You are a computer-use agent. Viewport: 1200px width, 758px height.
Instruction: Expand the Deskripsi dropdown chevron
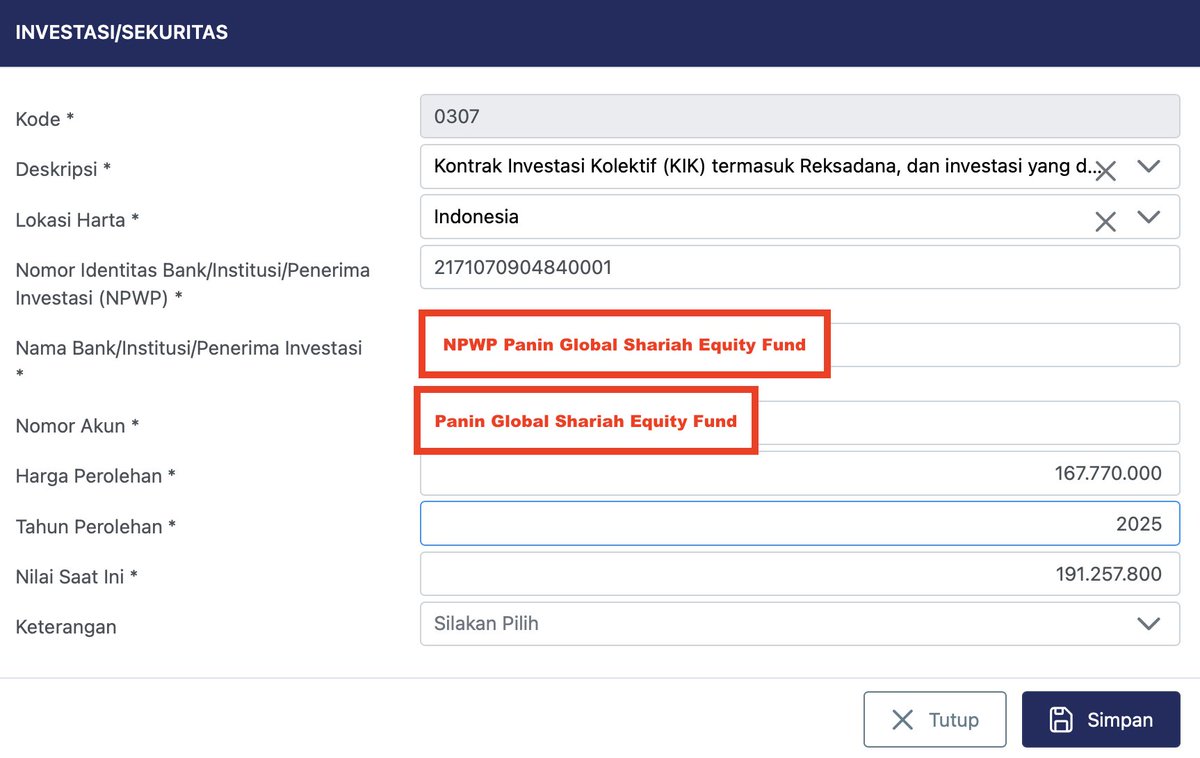point(1149,166)
